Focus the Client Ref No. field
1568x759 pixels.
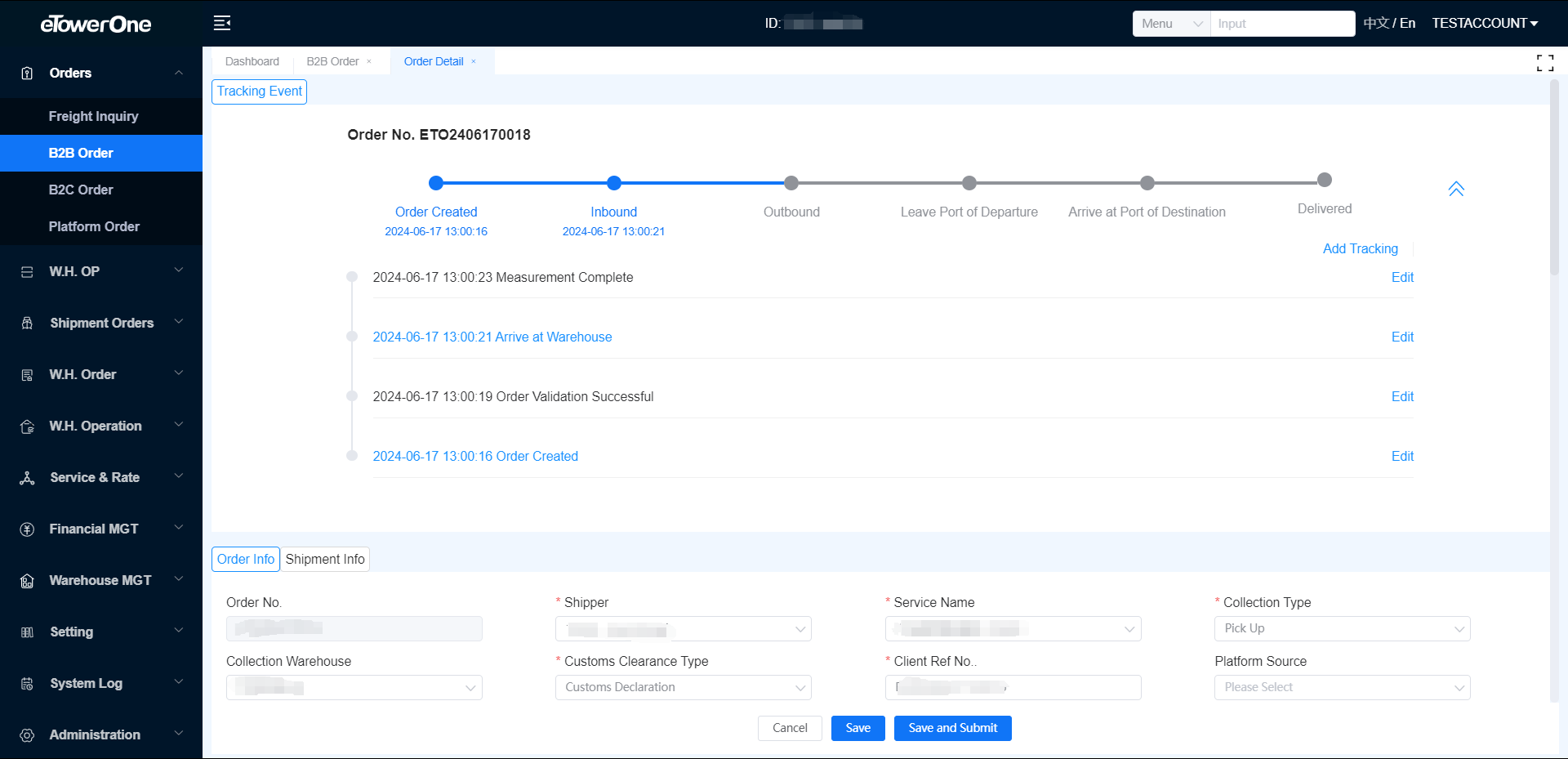tap(1013, 687)
